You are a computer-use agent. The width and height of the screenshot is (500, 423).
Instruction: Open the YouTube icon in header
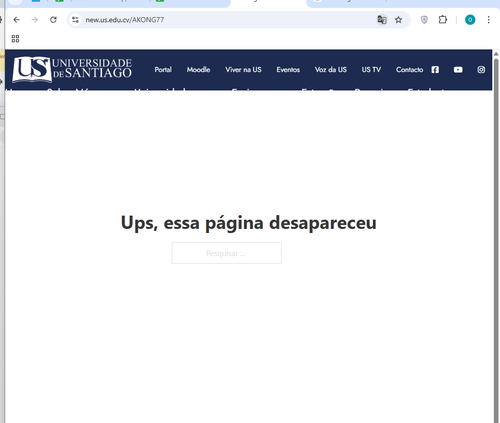pyautogui.click(x=458, y=70)
